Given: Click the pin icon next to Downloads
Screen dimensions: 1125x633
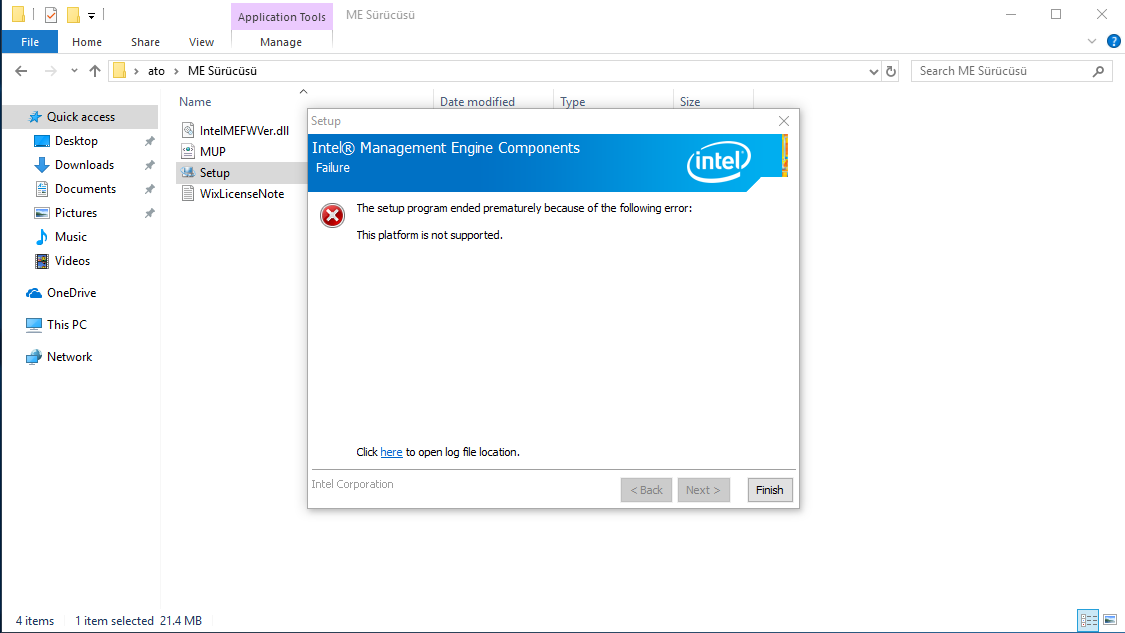Looking at the screenshot, I should click(x=149, y=165).
